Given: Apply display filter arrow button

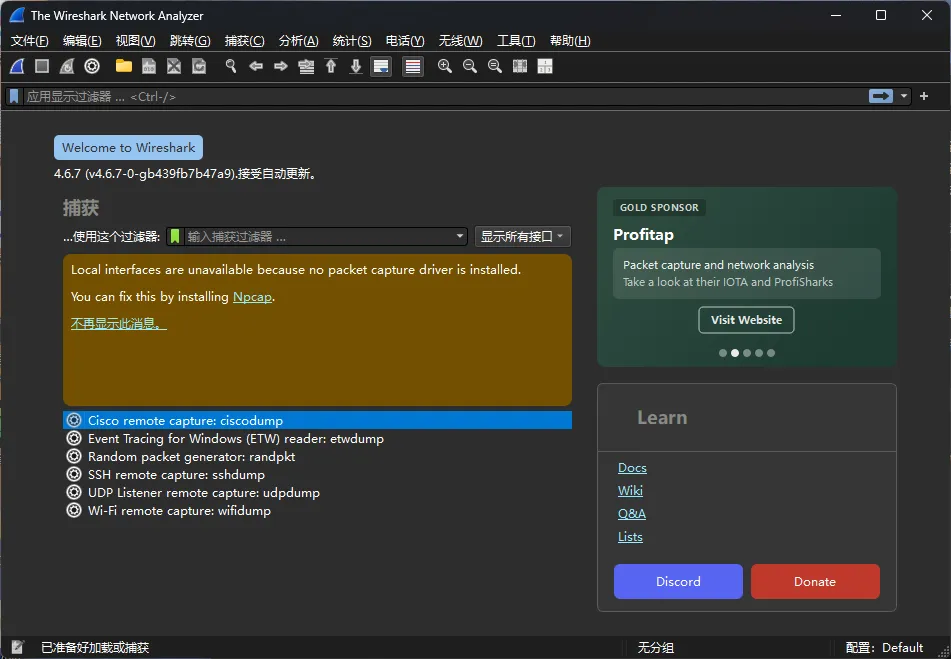Looking at the screenshot, I should click(881, 96).
